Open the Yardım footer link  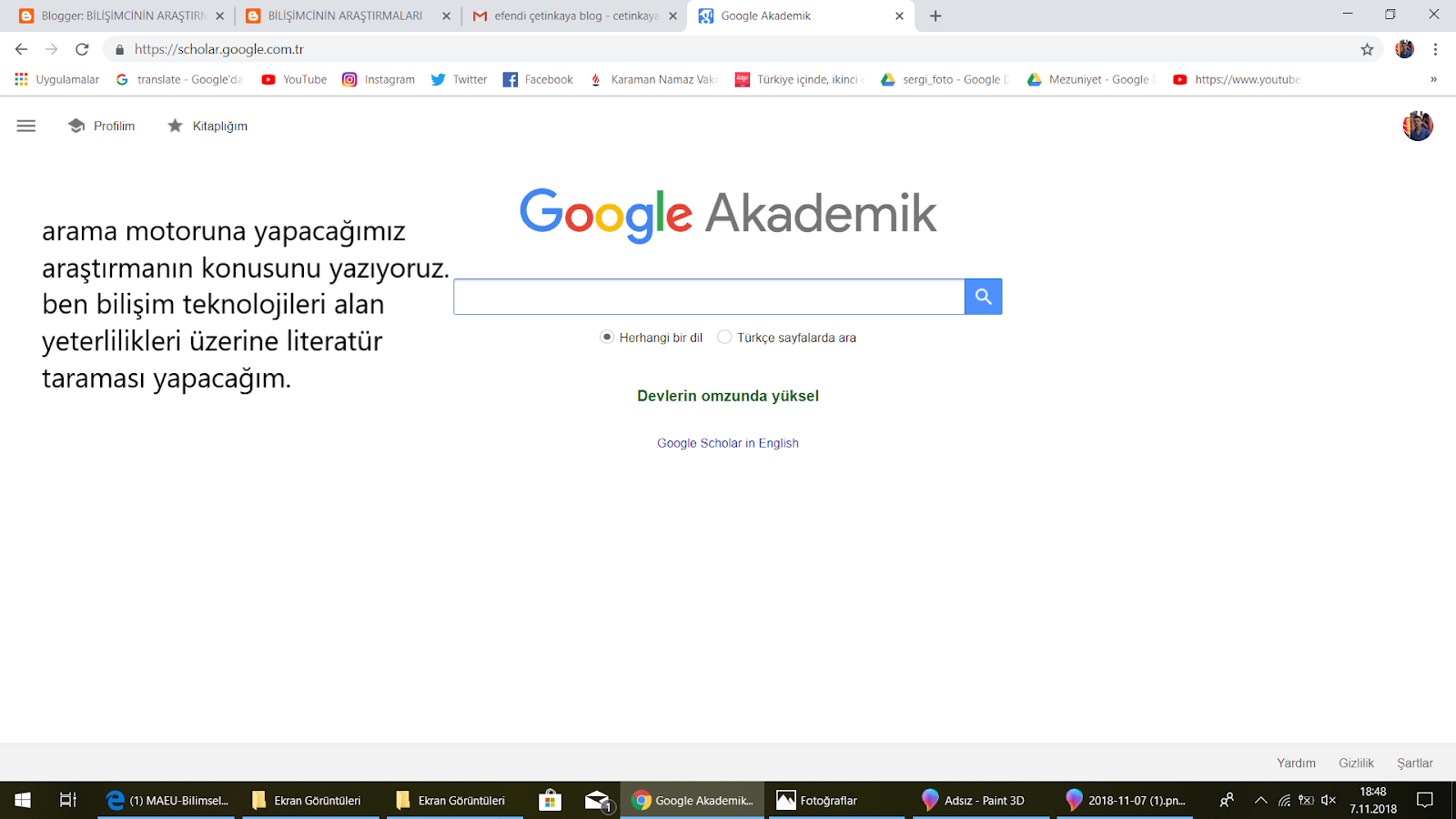1296,763
